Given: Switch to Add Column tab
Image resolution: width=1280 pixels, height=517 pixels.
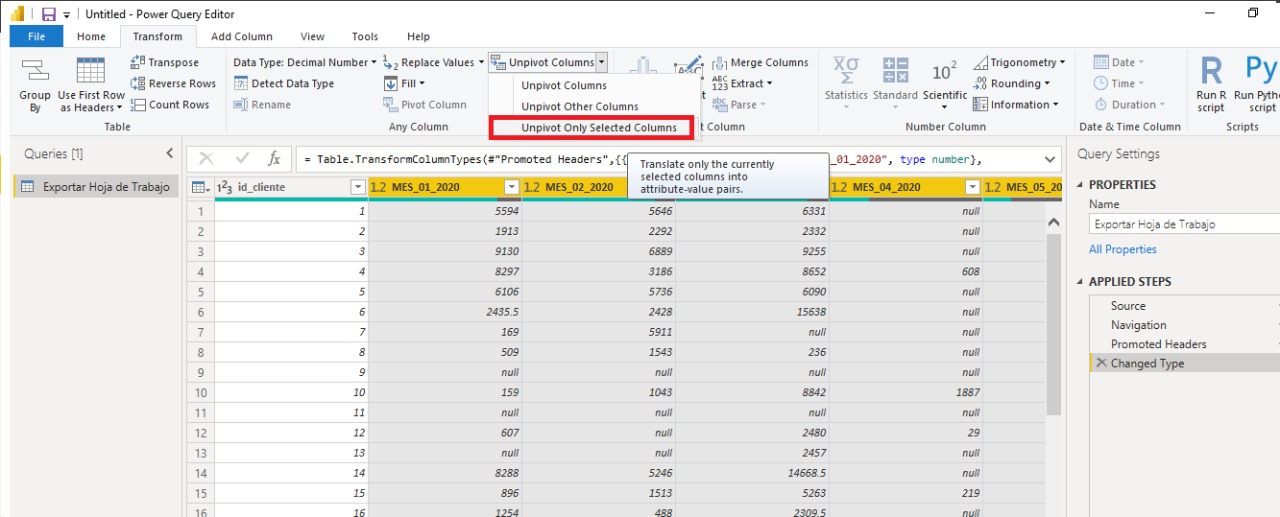Looking at the screenshot, I should coord(242,36).
